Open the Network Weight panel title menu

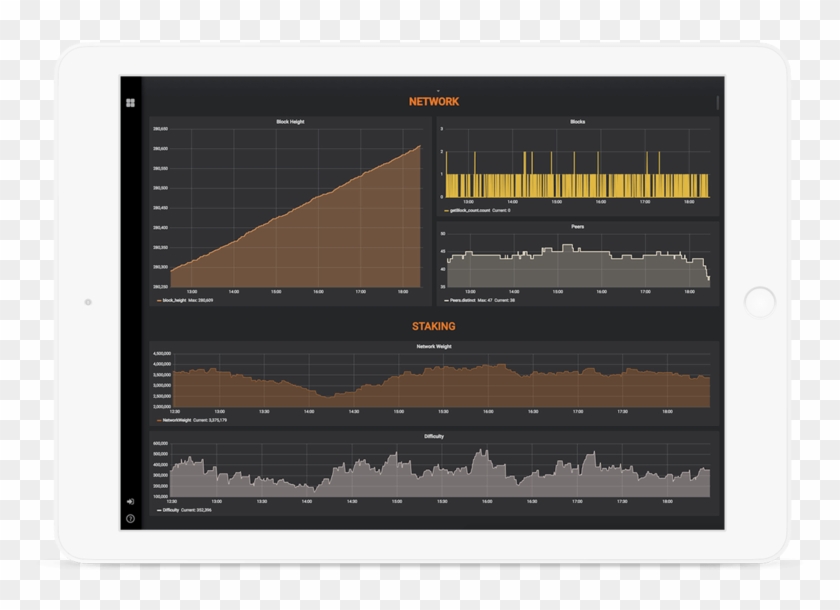coord(433,347)
